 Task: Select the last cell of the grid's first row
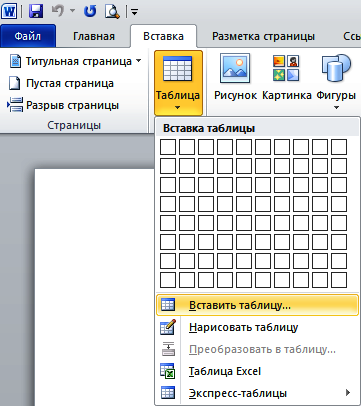pyautogui.click(x=339, y=147)
